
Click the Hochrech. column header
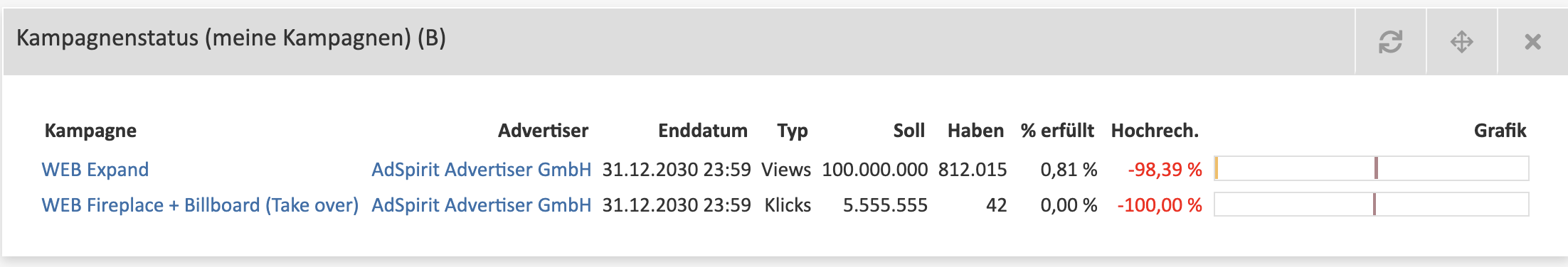click(x=1155, y=131)
